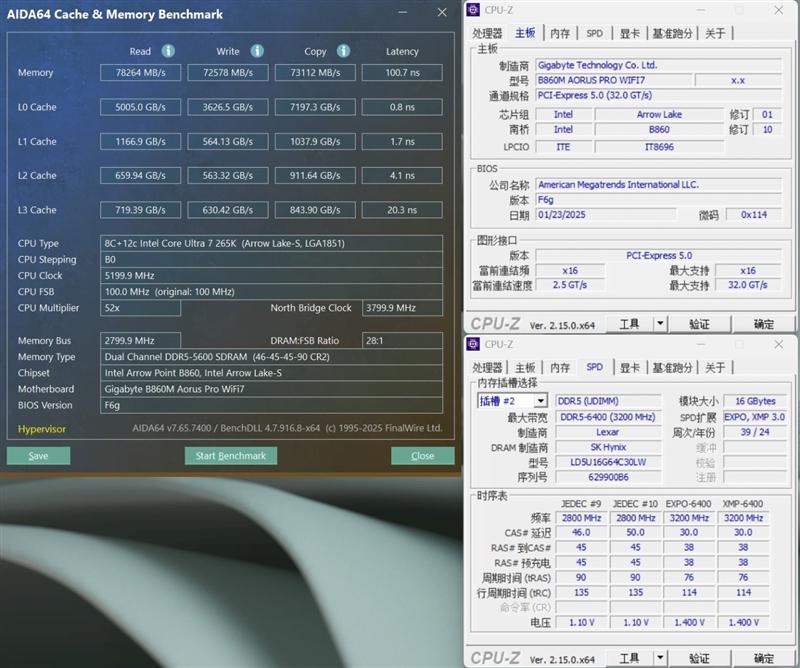
Task: Click the yellow Hypervisor label in AIDA64
Action: coord(42,429)
